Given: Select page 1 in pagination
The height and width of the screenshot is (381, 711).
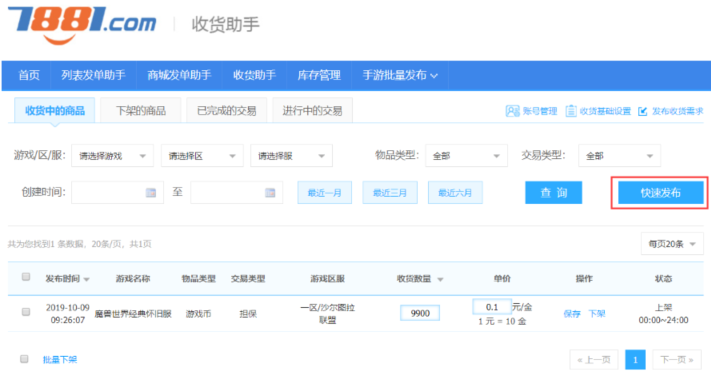Looking at the screenshot, I should click(635, 360).
